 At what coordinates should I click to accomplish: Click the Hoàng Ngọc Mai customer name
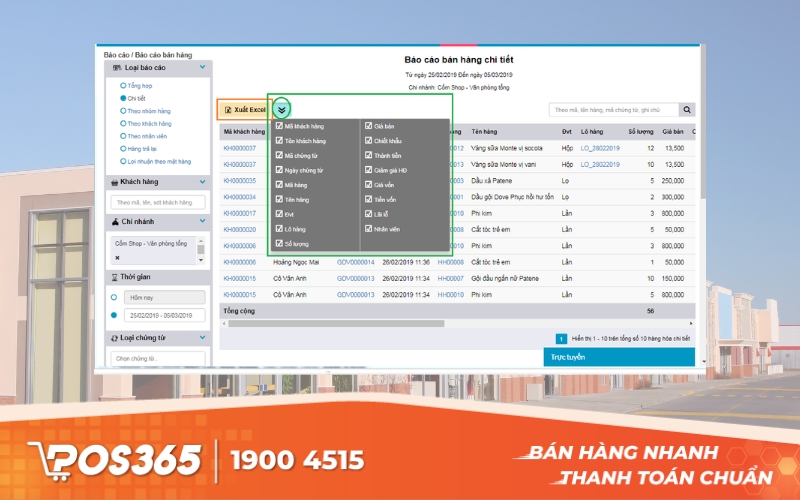click(296, 262)
